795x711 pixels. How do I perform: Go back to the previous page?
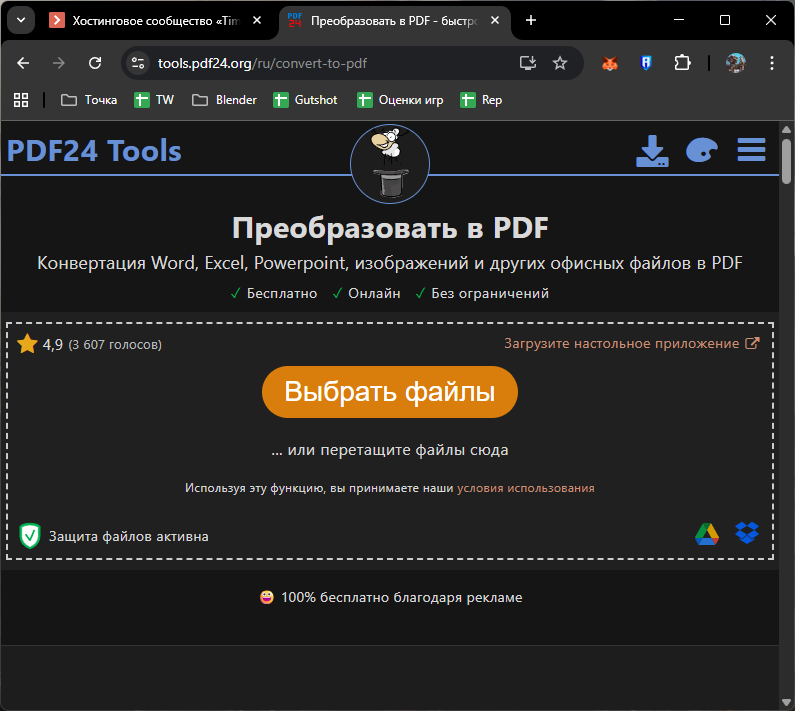click(23, 63)
